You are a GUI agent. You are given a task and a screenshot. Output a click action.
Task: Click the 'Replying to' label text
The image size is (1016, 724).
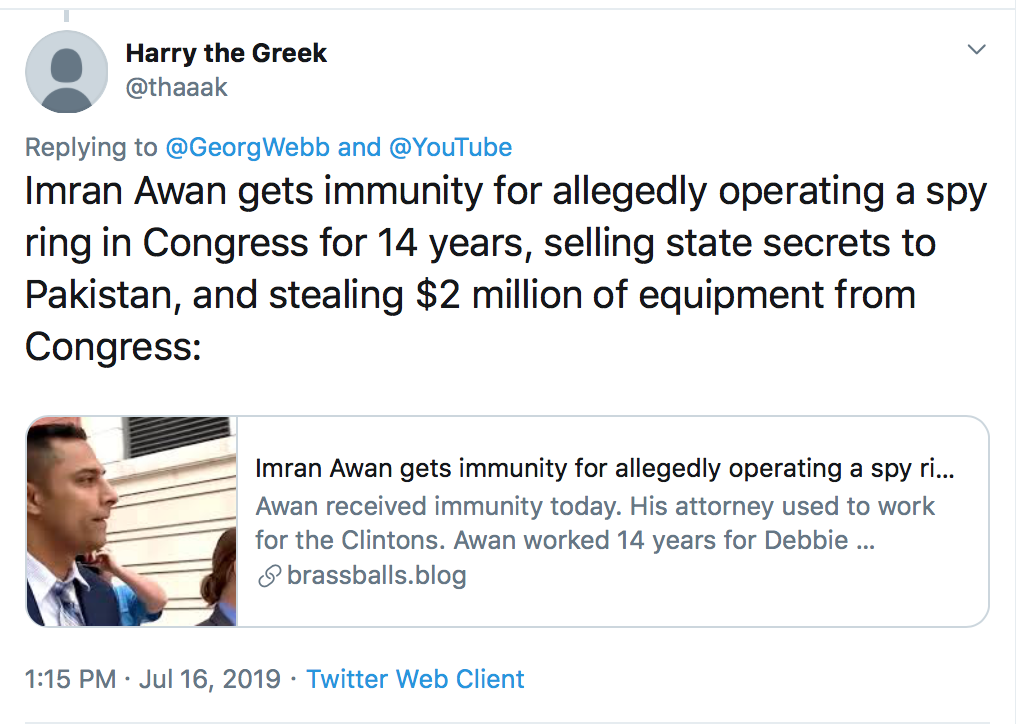click(91, 148)
